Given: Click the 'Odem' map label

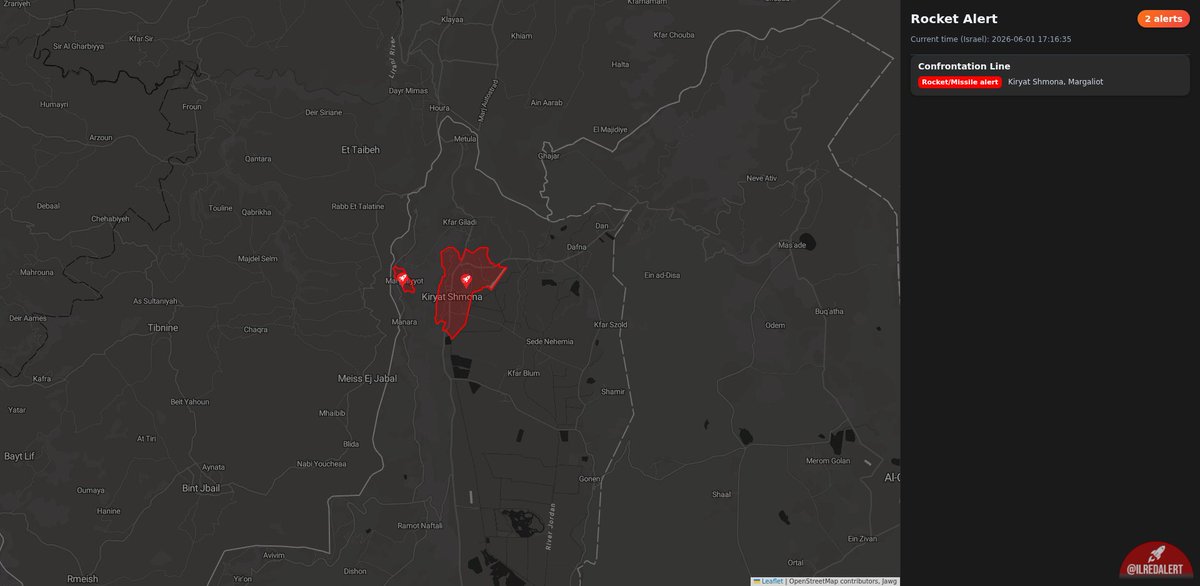Looking at the screenshot, I should click(775, 326).
